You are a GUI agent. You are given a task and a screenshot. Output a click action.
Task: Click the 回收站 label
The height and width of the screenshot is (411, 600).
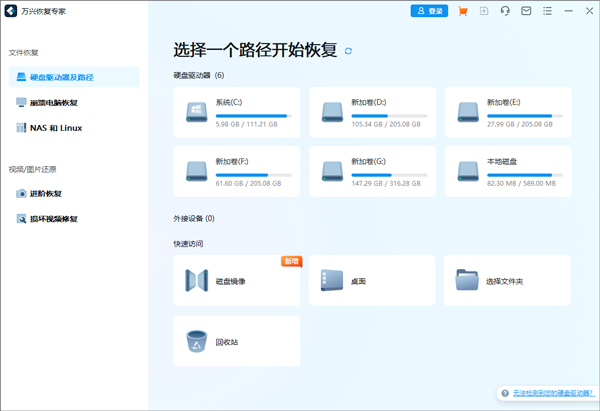coord(227,342)
